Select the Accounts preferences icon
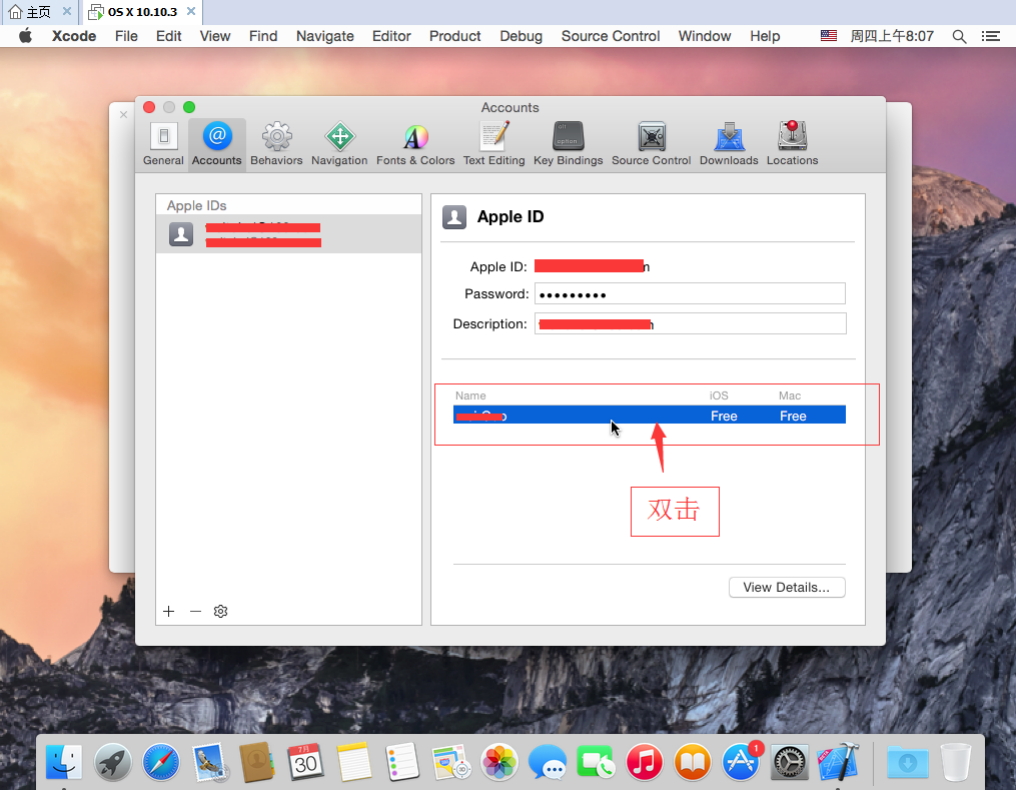The image size is (1016, 790). pos(216,144)
